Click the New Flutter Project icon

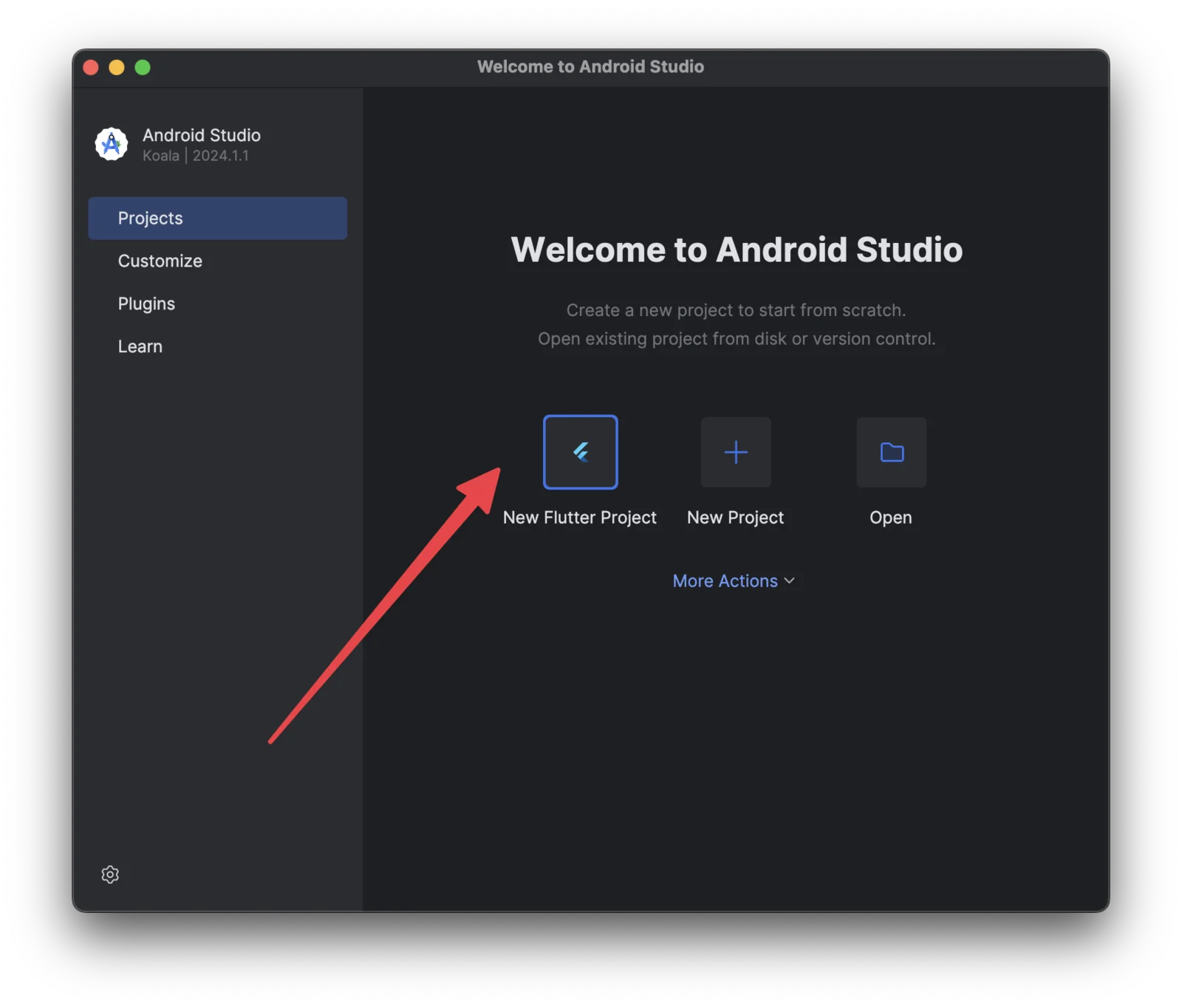click(580, 452)
